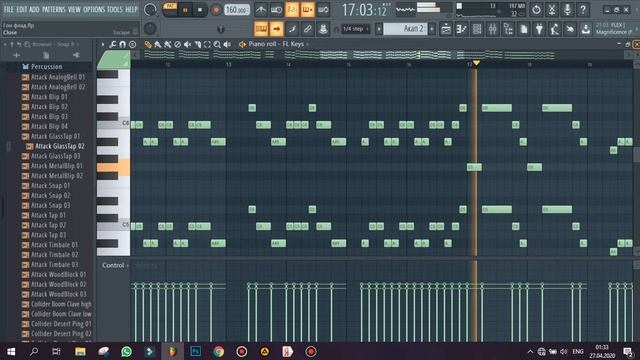Toggle typing keyboard to piano icon
Viewport: 640px width, 360px height.
261,29
